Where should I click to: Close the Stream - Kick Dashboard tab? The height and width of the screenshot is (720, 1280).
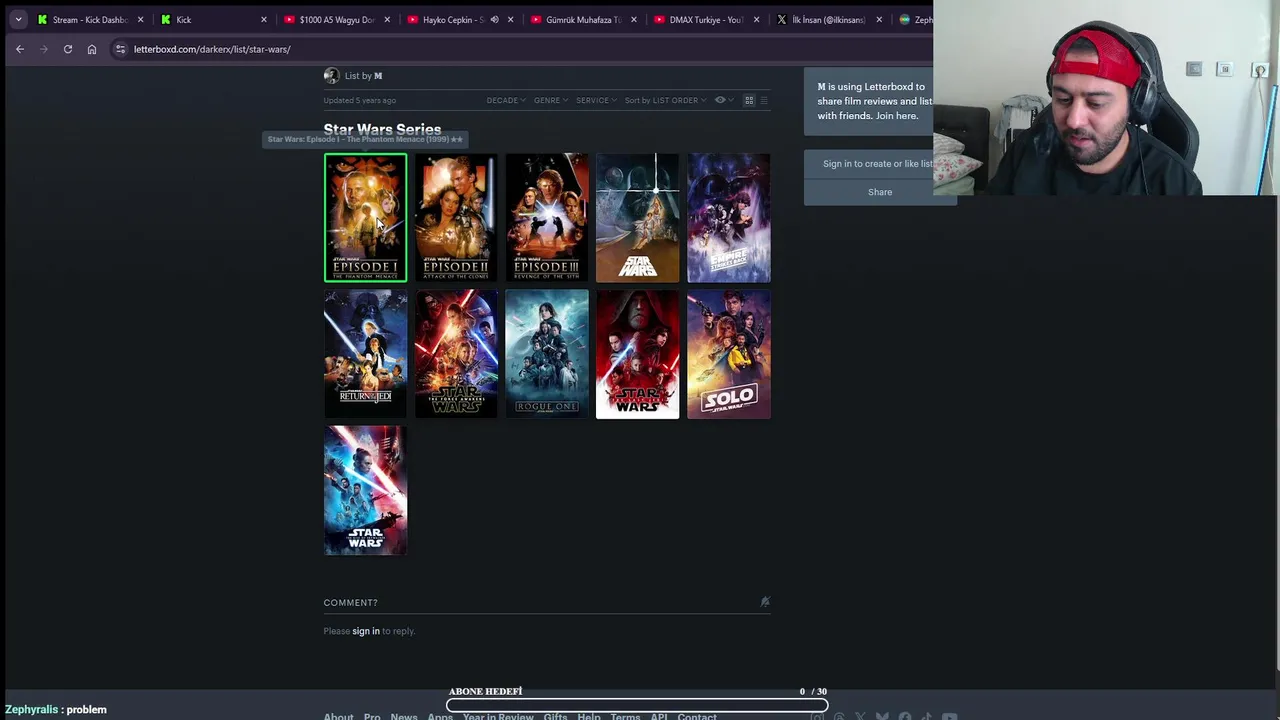click(x=140, y=19)
